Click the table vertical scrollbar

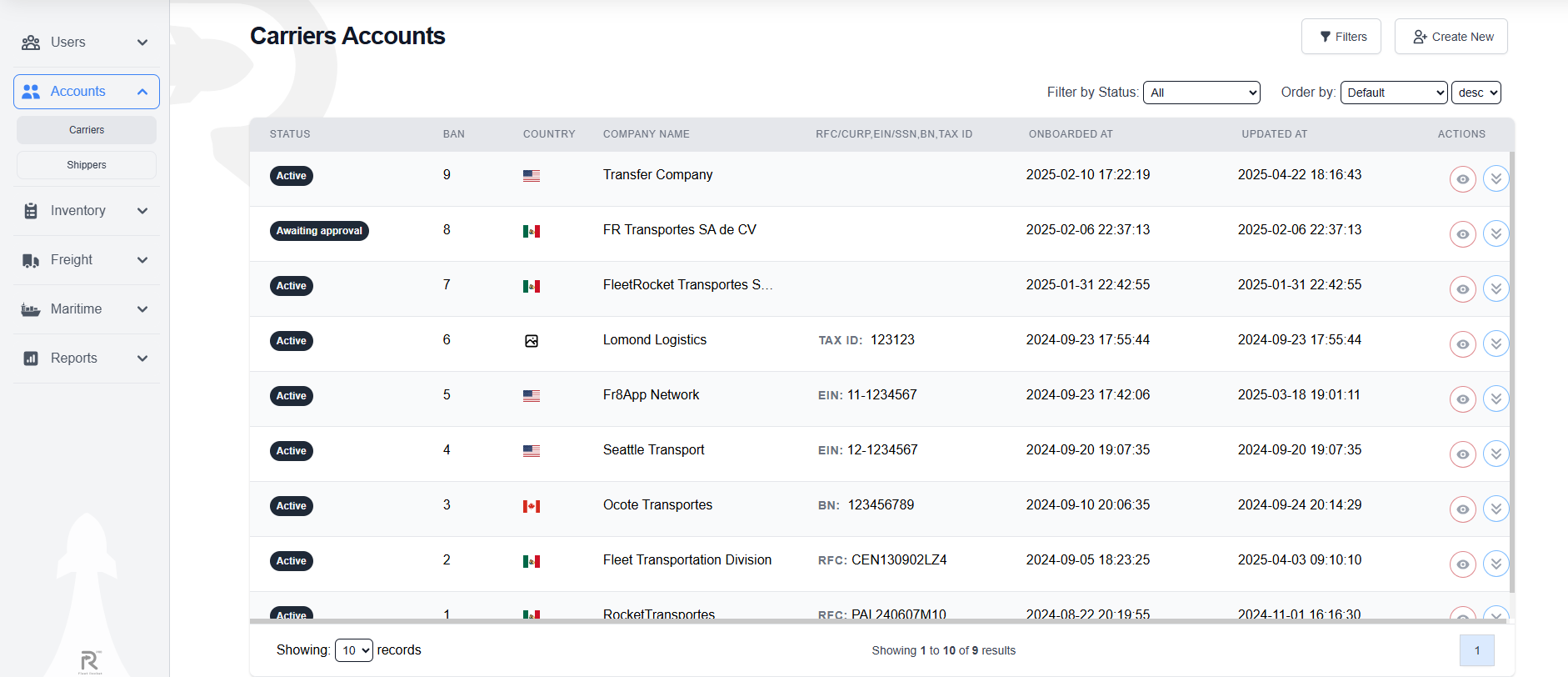pos(1512,371)
